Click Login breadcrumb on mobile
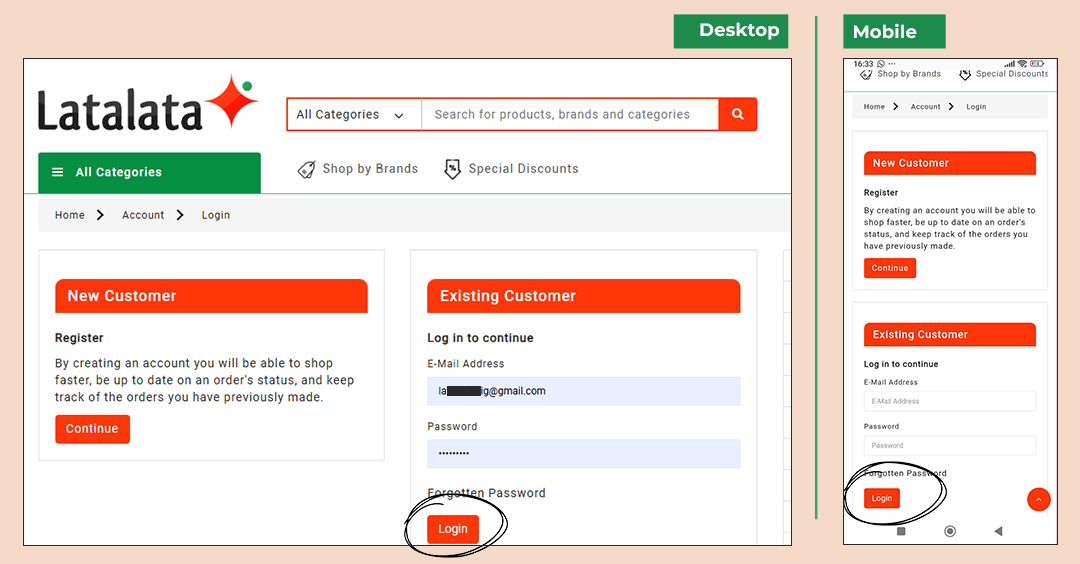 coord(976,107)
